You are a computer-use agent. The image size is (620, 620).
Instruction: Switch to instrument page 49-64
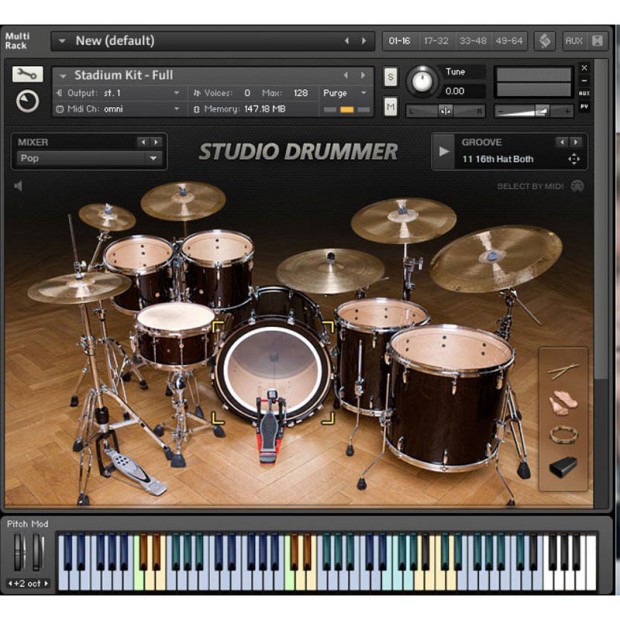509,41
